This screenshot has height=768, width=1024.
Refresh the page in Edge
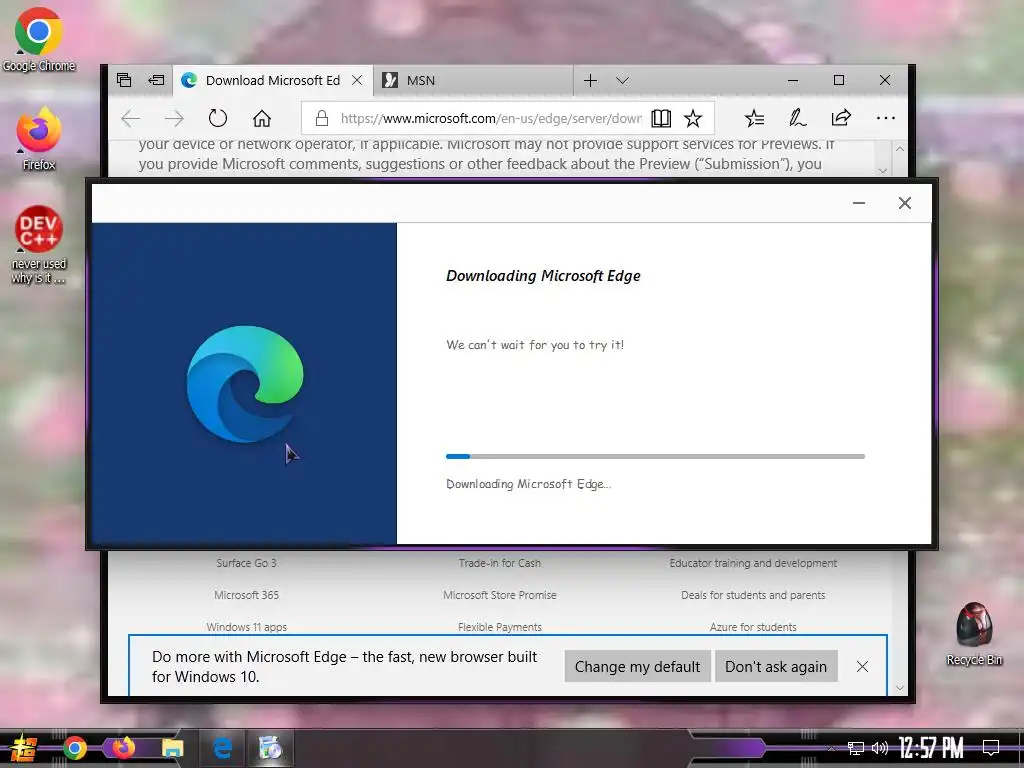(x=217, y=118)
